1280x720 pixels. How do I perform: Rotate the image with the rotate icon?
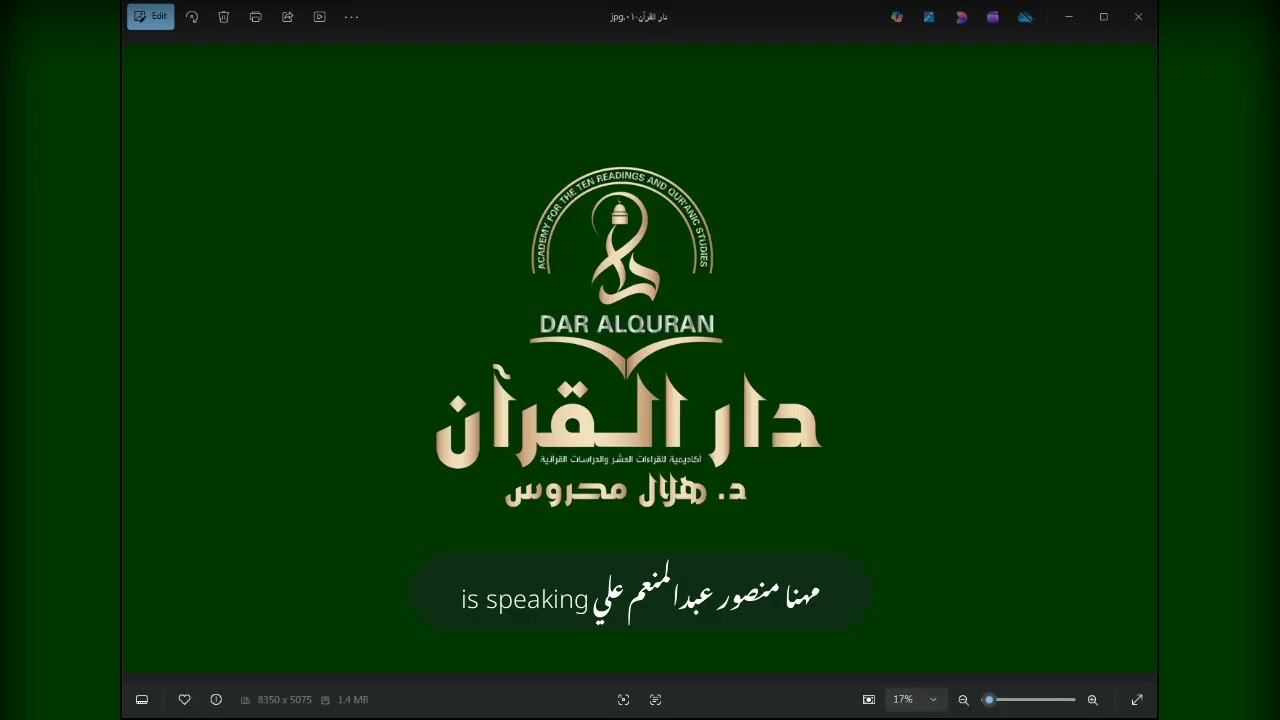(192, 17)
